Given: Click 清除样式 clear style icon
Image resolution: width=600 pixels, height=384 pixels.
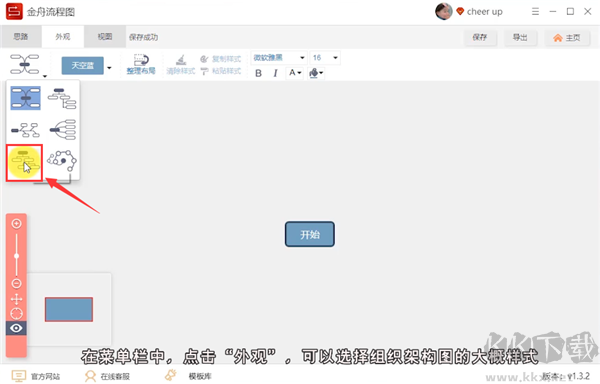Looking at the screenshot, I should click(181, 64).
